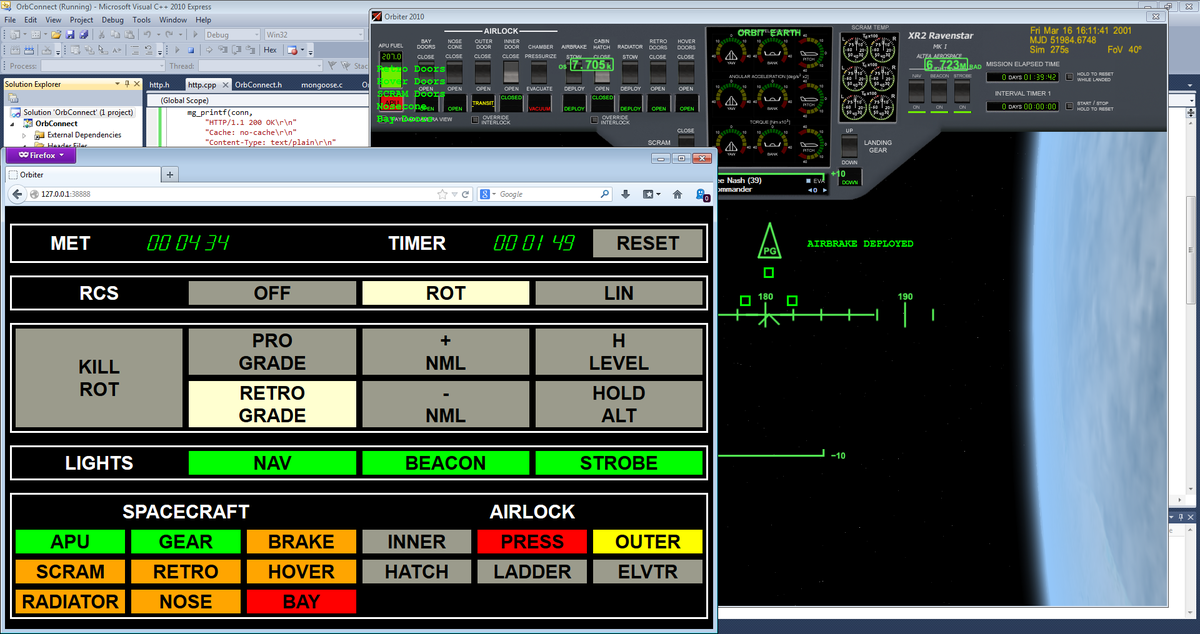
Task: Set RCS mode to LIN
Action: coord(619,293)
